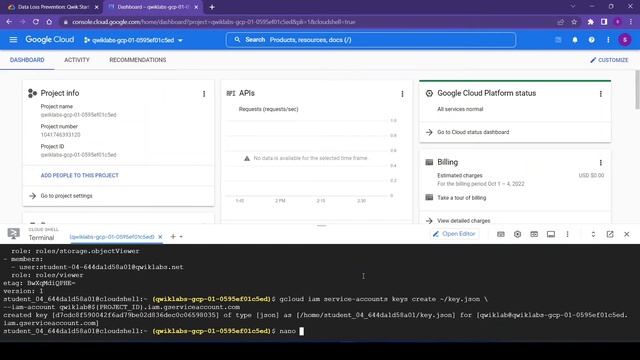This screenshot has width=640, height=360.
Task: Go to project settings
Action: (67, 196)
